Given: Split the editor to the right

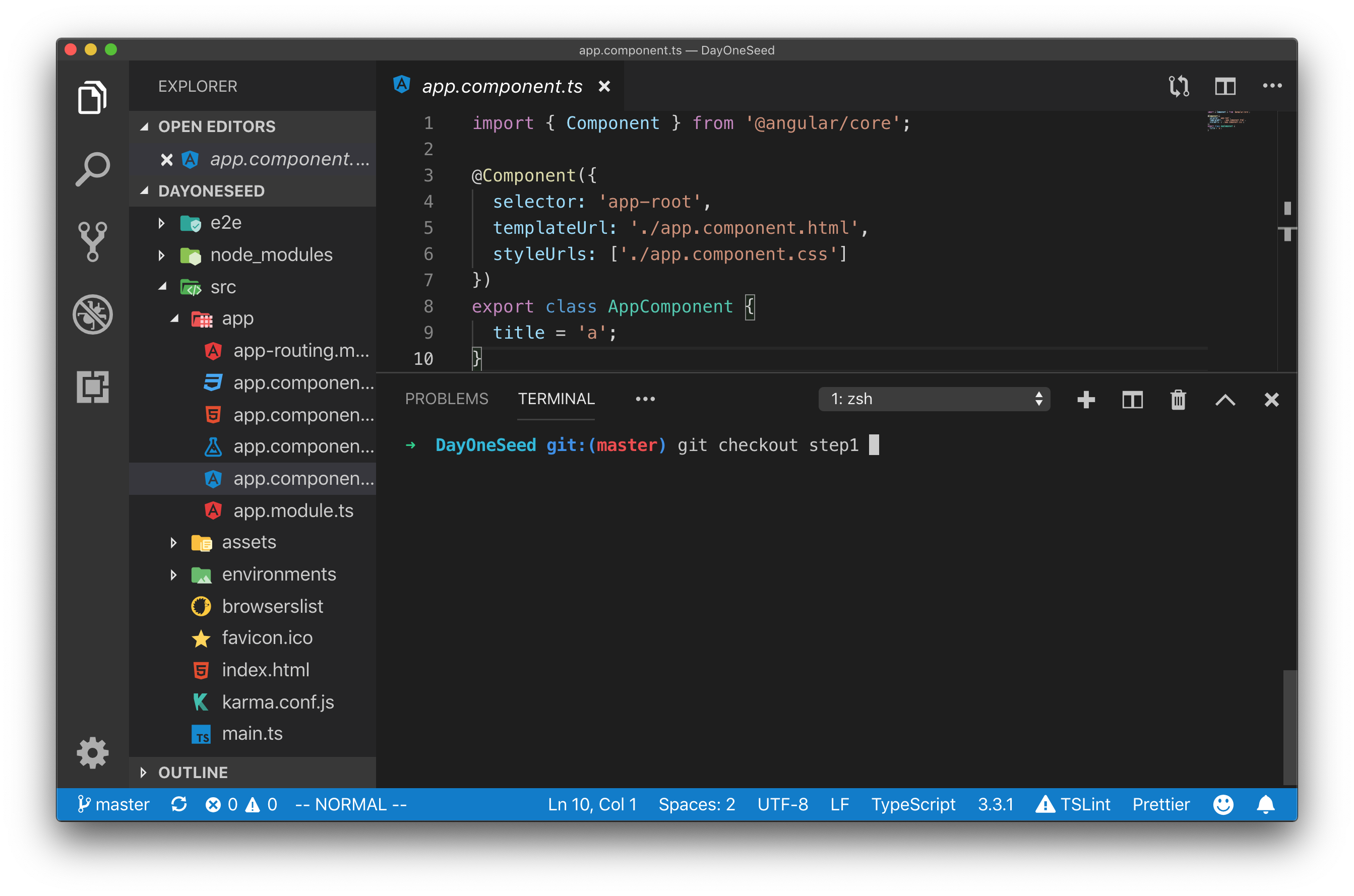Looking at the screenshot, I should click(x=1225, y=86).
